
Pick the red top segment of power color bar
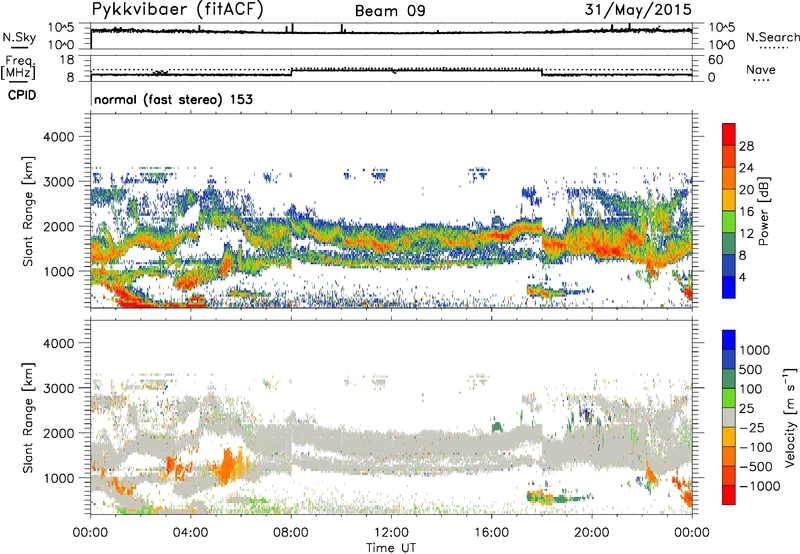(x=729, y=134)
